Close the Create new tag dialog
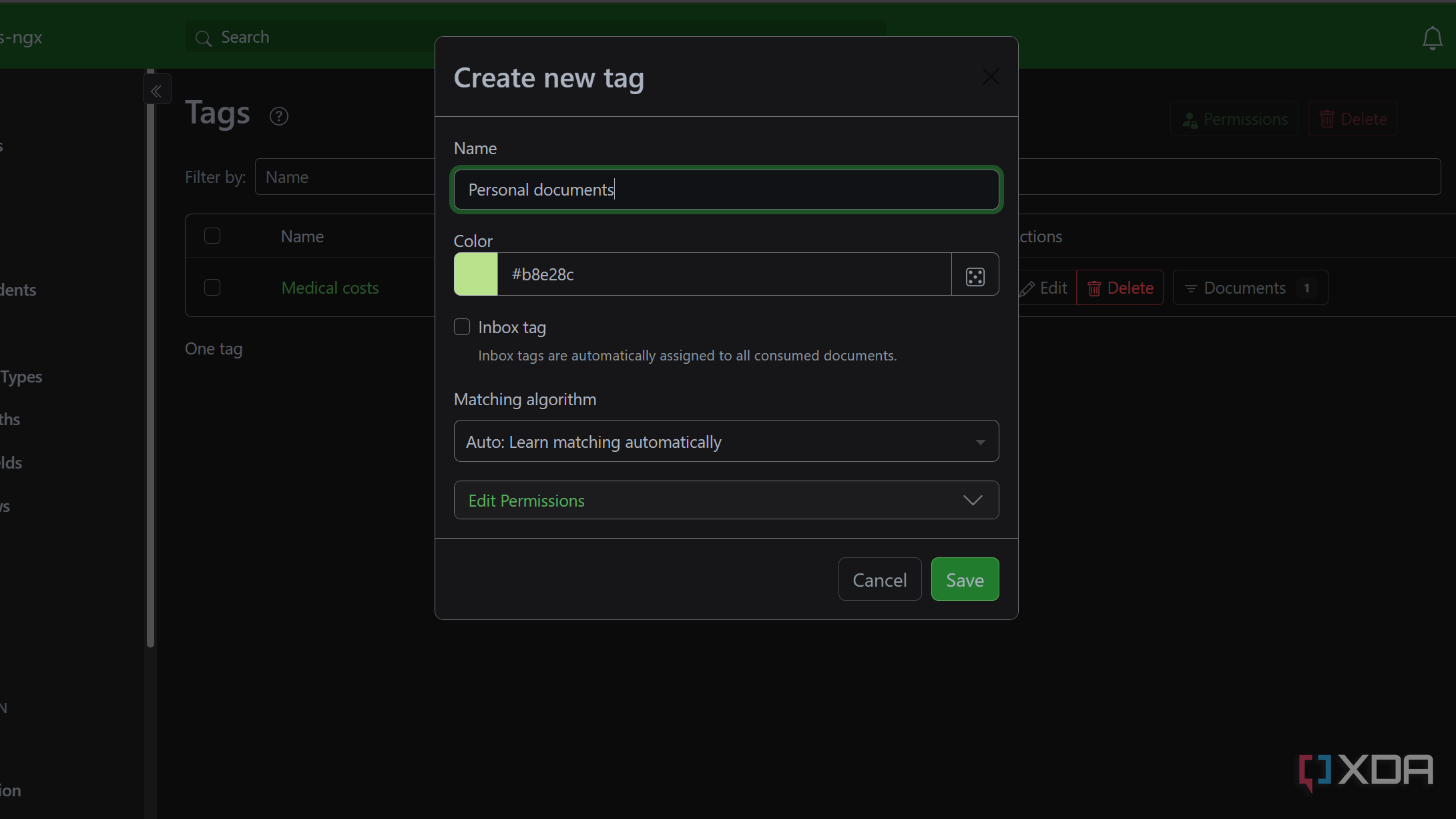Screen dimensions: 1456x819 [990, 77]
